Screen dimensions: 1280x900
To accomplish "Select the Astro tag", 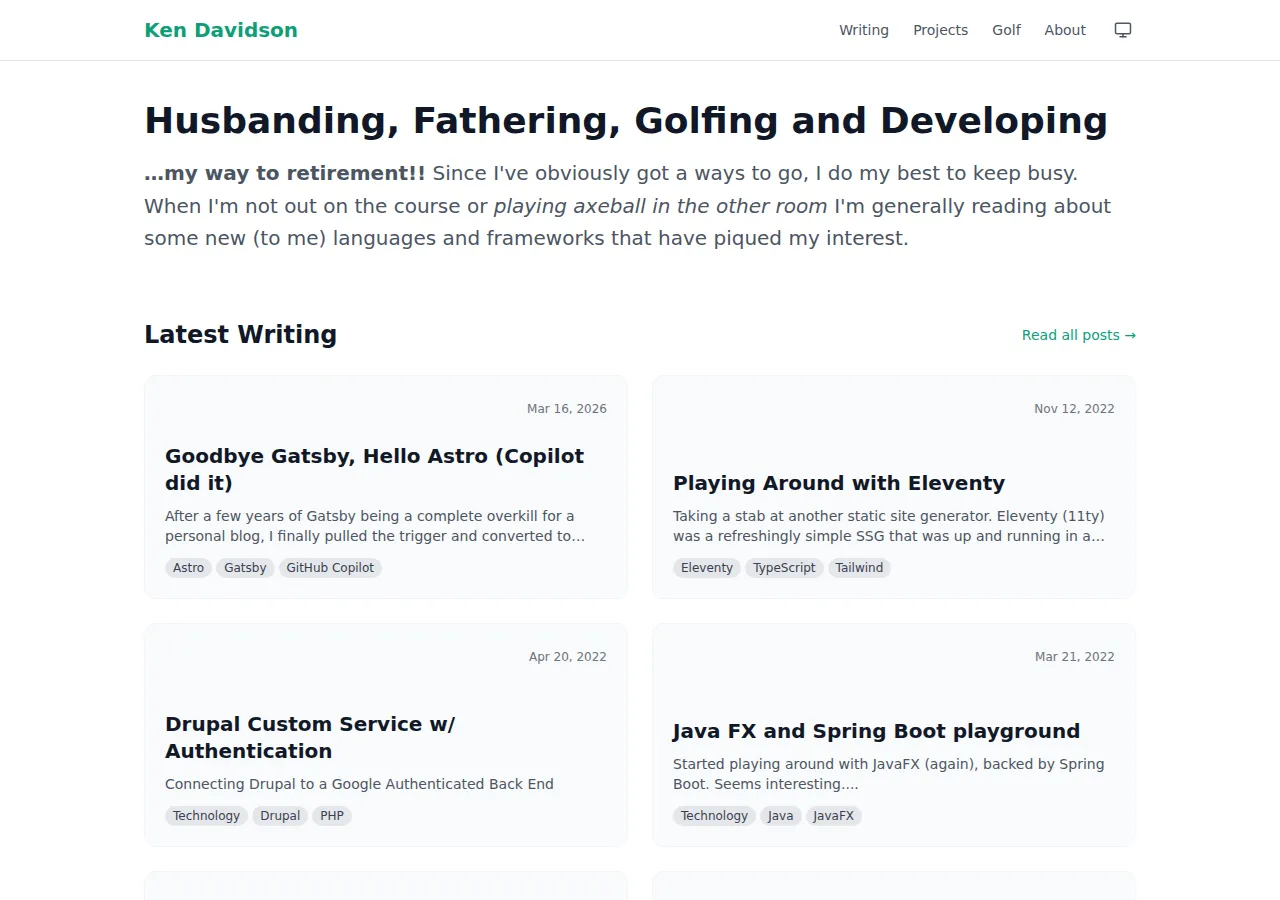I will click(x=188, y=567).
